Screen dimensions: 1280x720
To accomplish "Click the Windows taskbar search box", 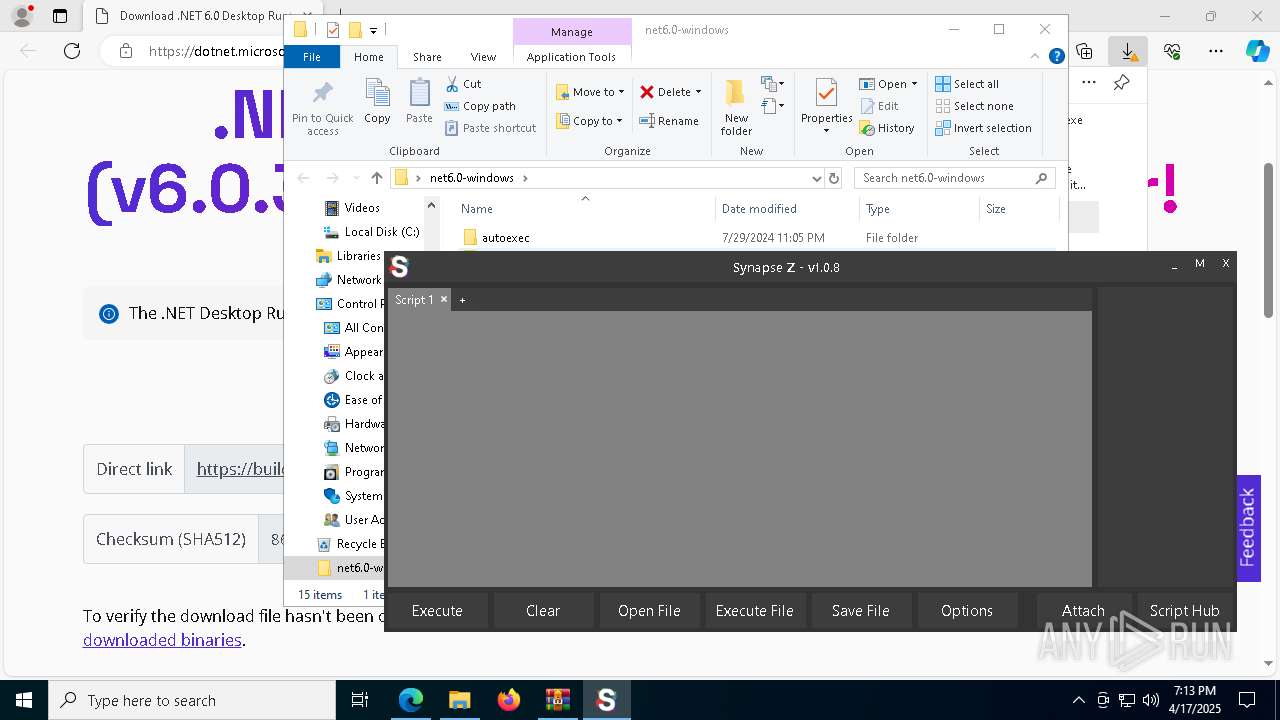I will [192, 700].
